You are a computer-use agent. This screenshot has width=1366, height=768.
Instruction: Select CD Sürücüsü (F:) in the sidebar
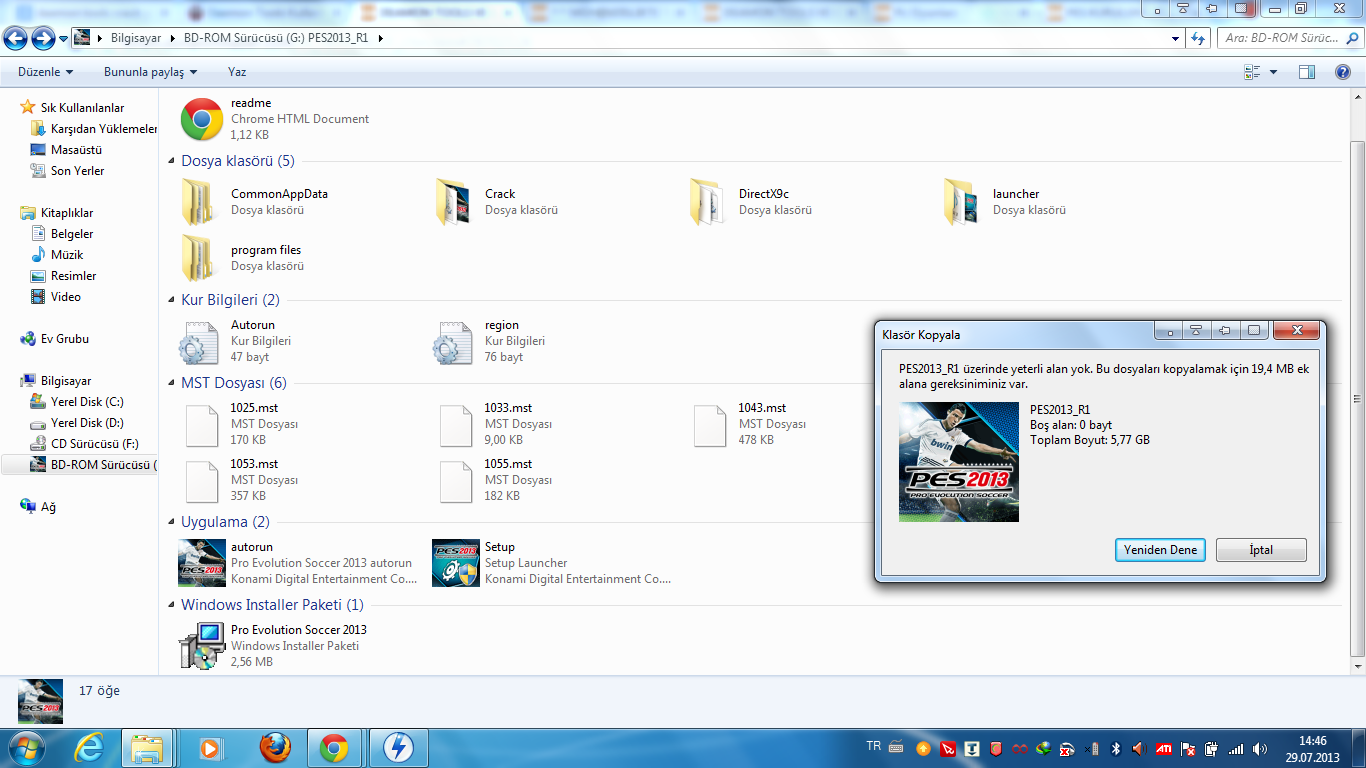point(85,444)
